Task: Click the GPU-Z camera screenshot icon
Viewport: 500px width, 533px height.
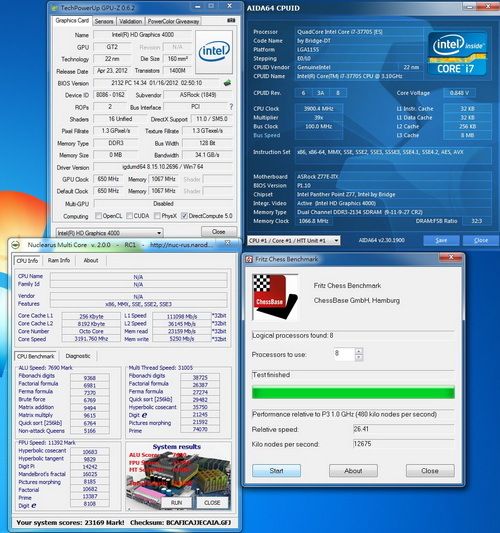Action: click(x=231, y=21)
